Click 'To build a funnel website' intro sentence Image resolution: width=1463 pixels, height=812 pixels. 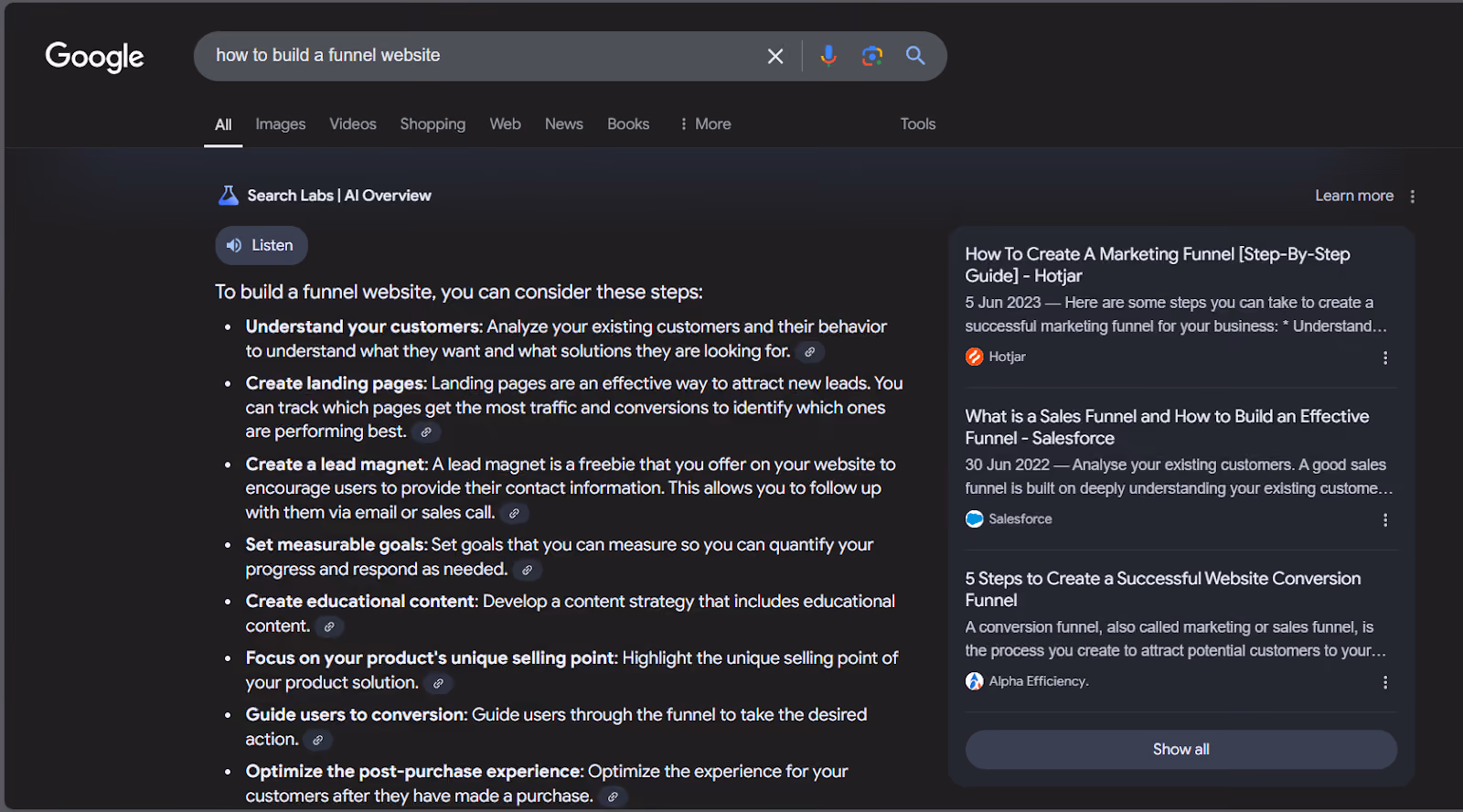pos(459,292)
